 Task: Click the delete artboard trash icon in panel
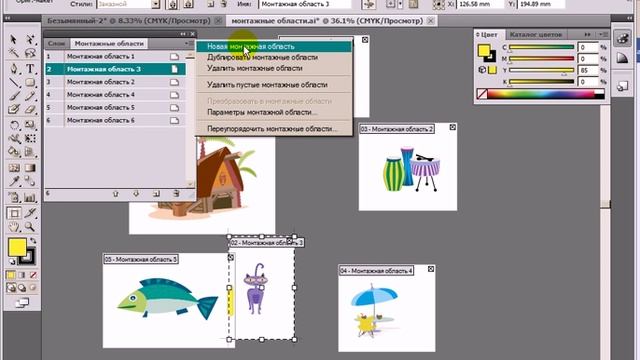click(176, 193)
